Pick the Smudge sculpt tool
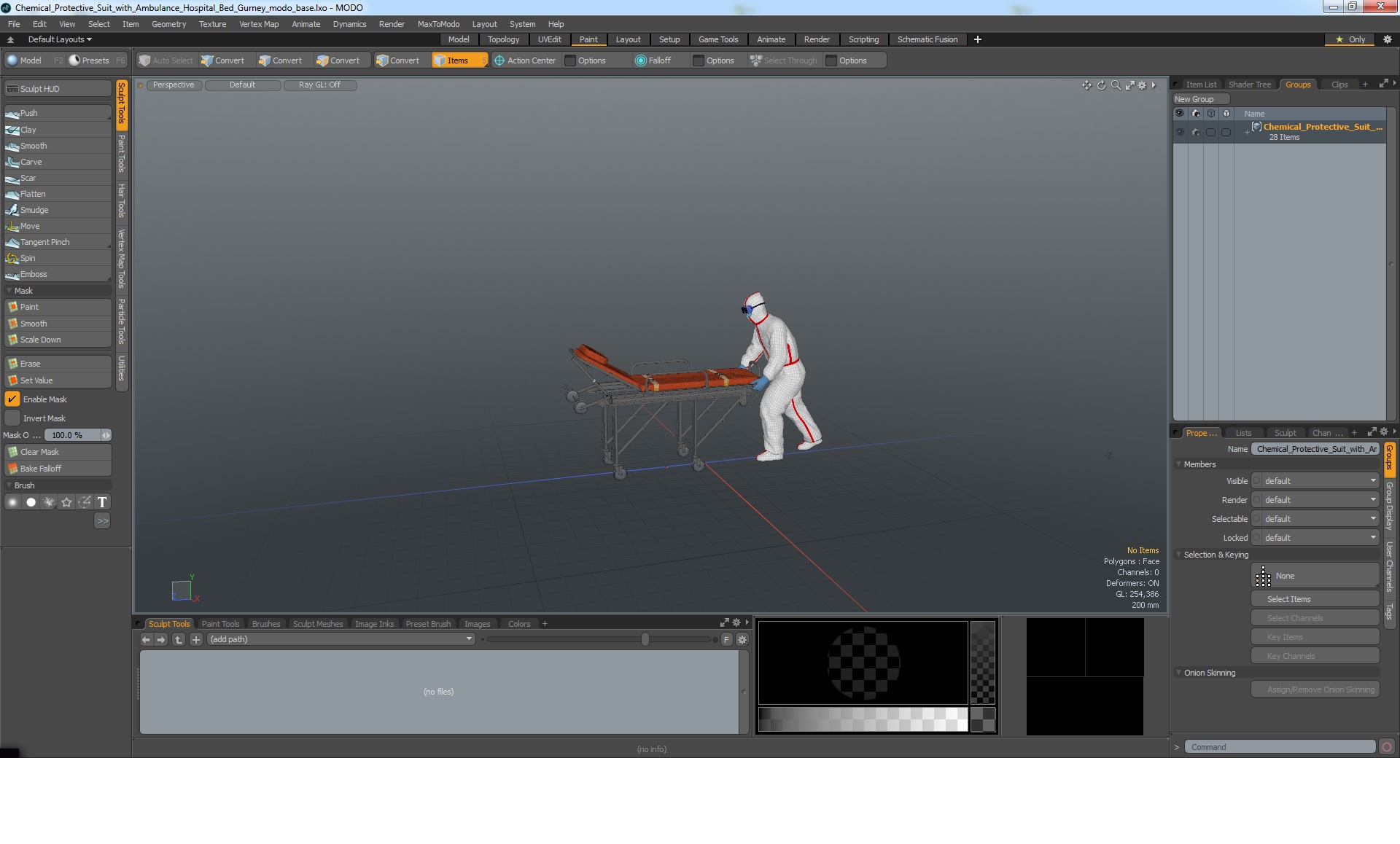 34,210
